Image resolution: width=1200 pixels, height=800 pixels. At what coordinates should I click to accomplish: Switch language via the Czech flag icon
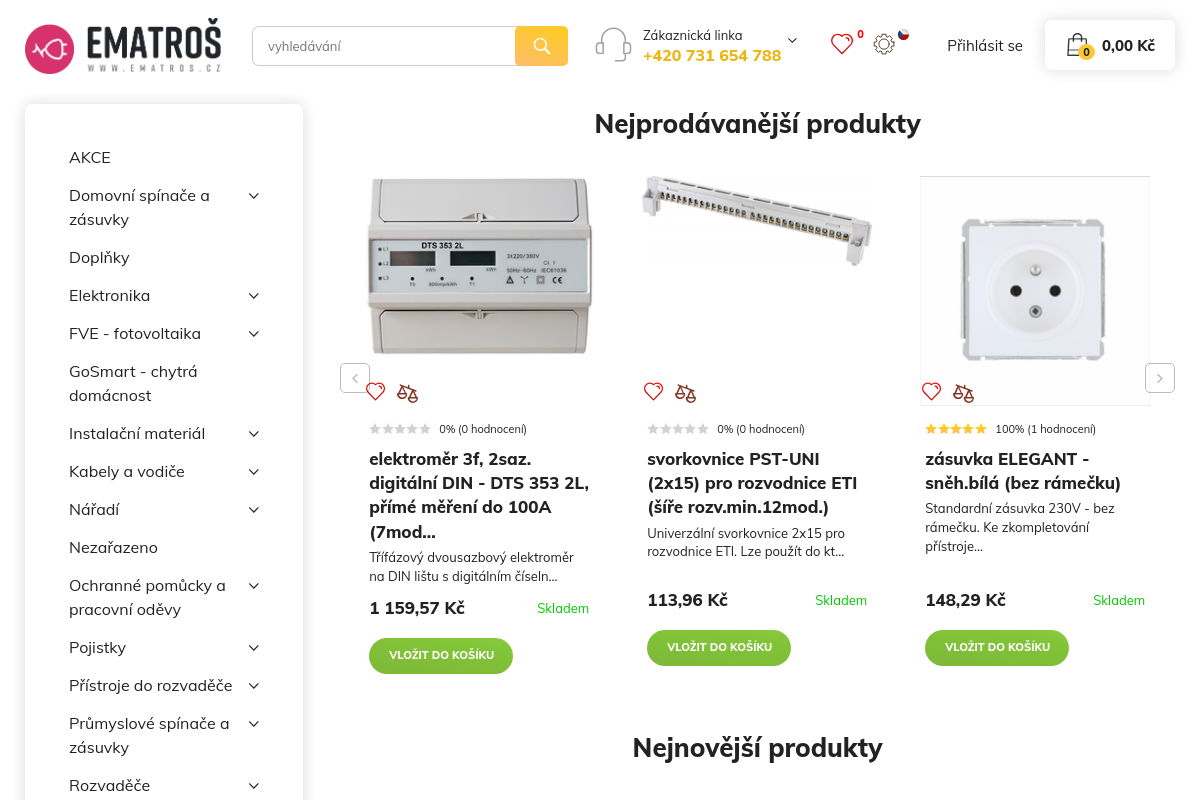[903, 33]
